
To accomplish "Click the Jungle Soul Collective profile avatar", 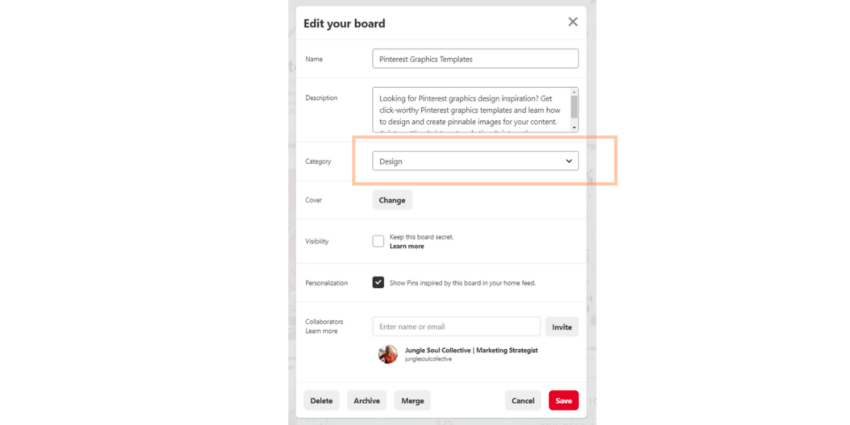I will (x=387, y=354).
